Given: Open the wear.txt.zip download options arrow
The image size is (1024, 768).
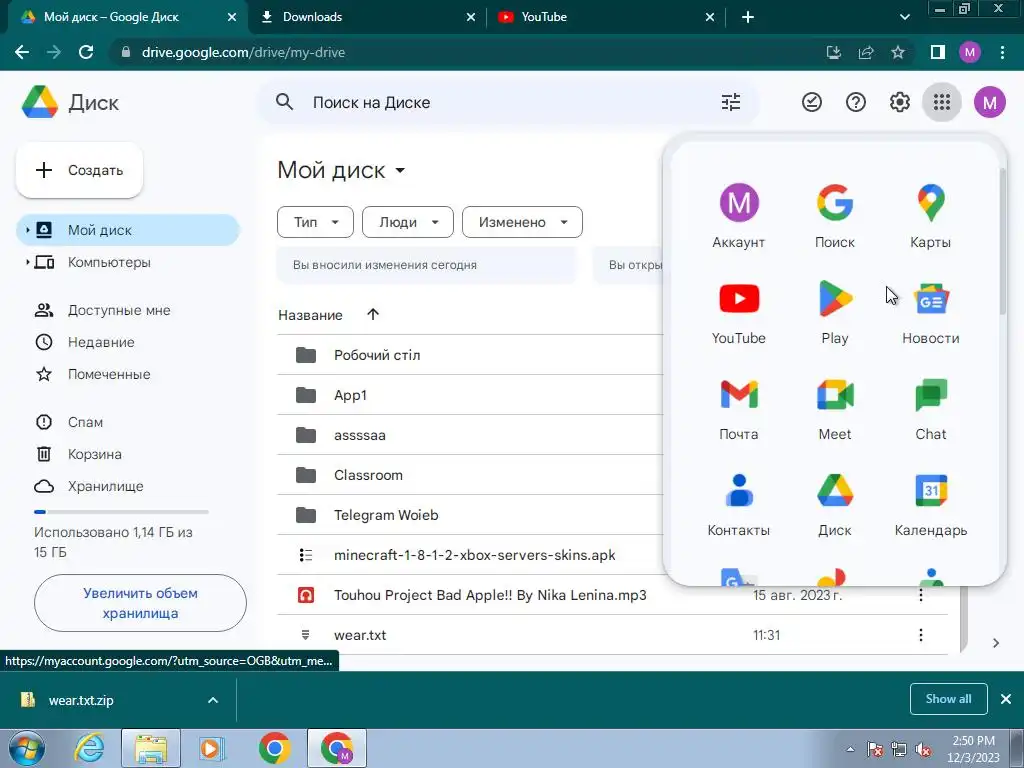Looking at the screenshot, I should coord(213,700).
